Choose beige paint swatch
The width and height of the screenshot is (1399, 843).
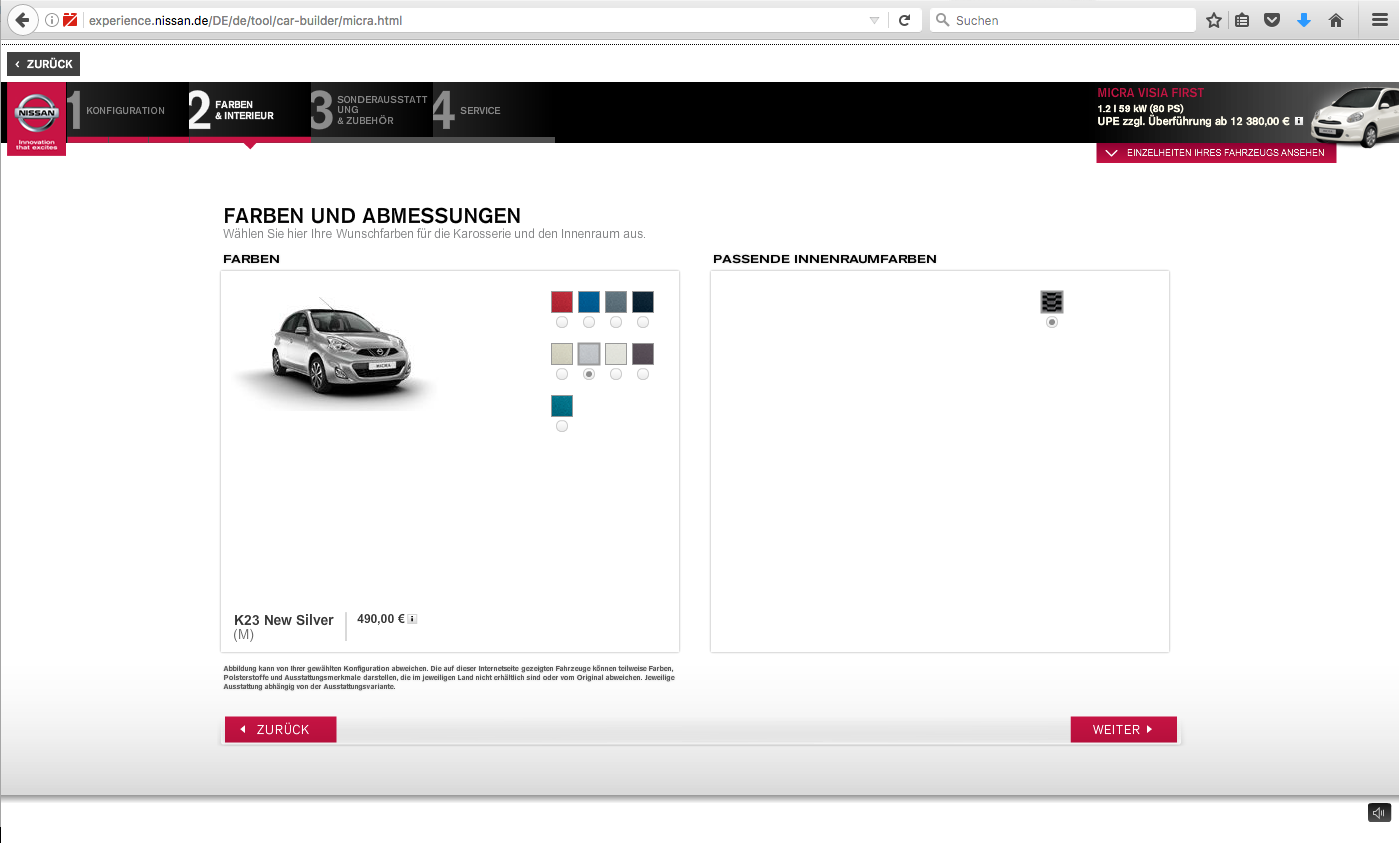click(x=562, y=354)
